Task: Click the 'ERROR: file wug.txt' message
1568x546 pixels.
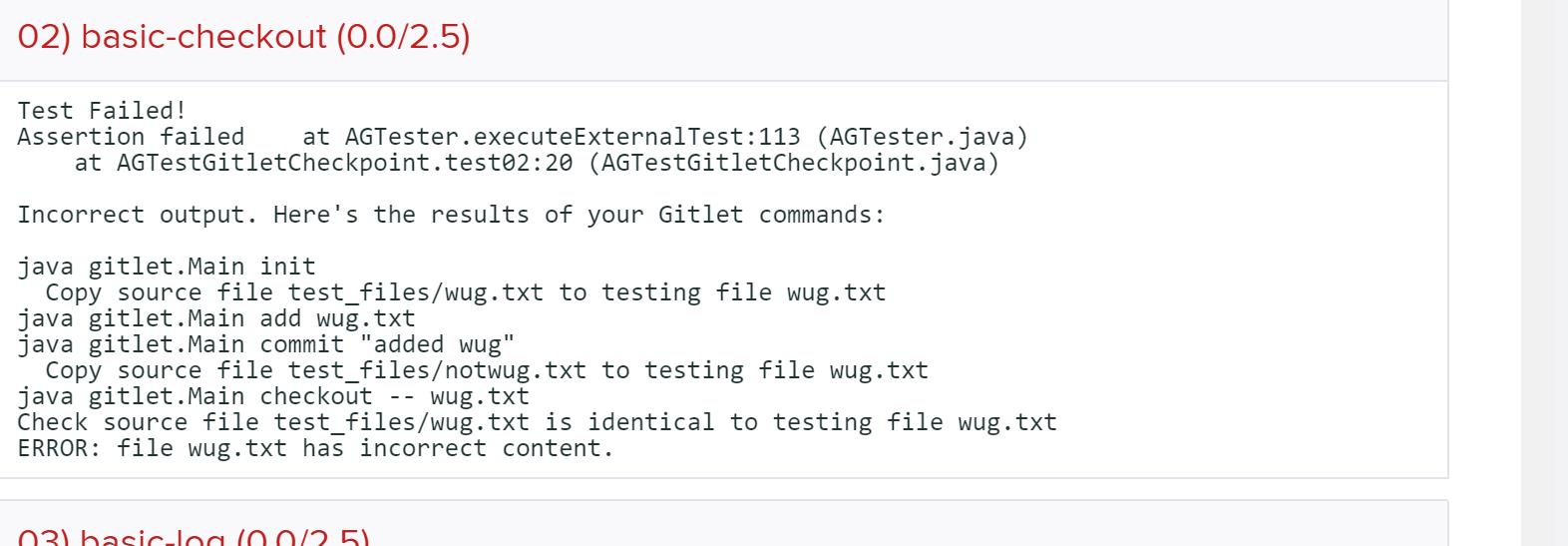Action: coord(315,448)
